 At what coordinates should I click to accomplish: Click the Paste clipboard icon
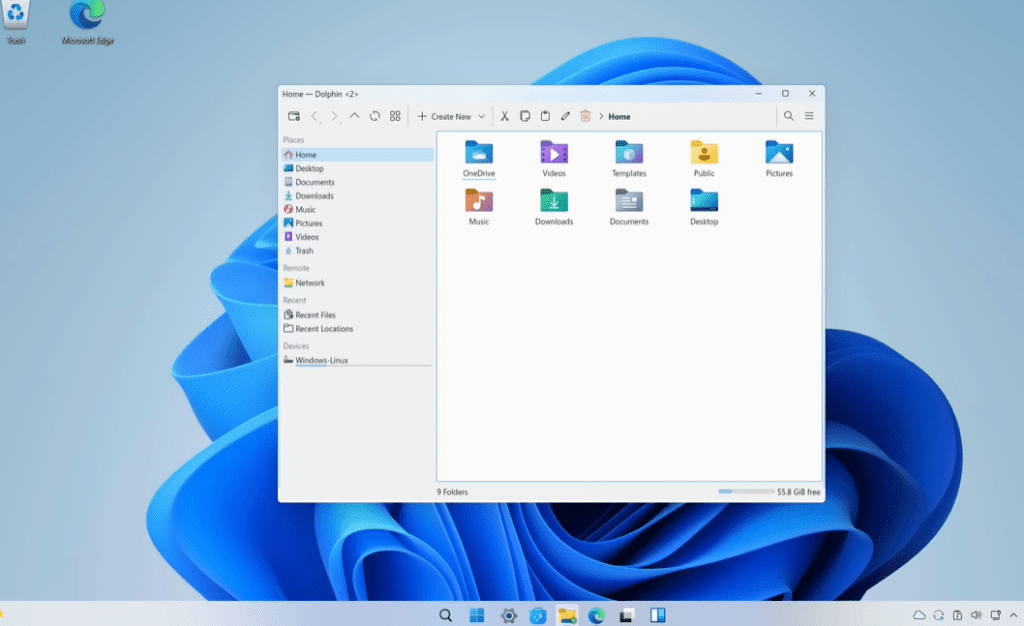pos(545,116)
